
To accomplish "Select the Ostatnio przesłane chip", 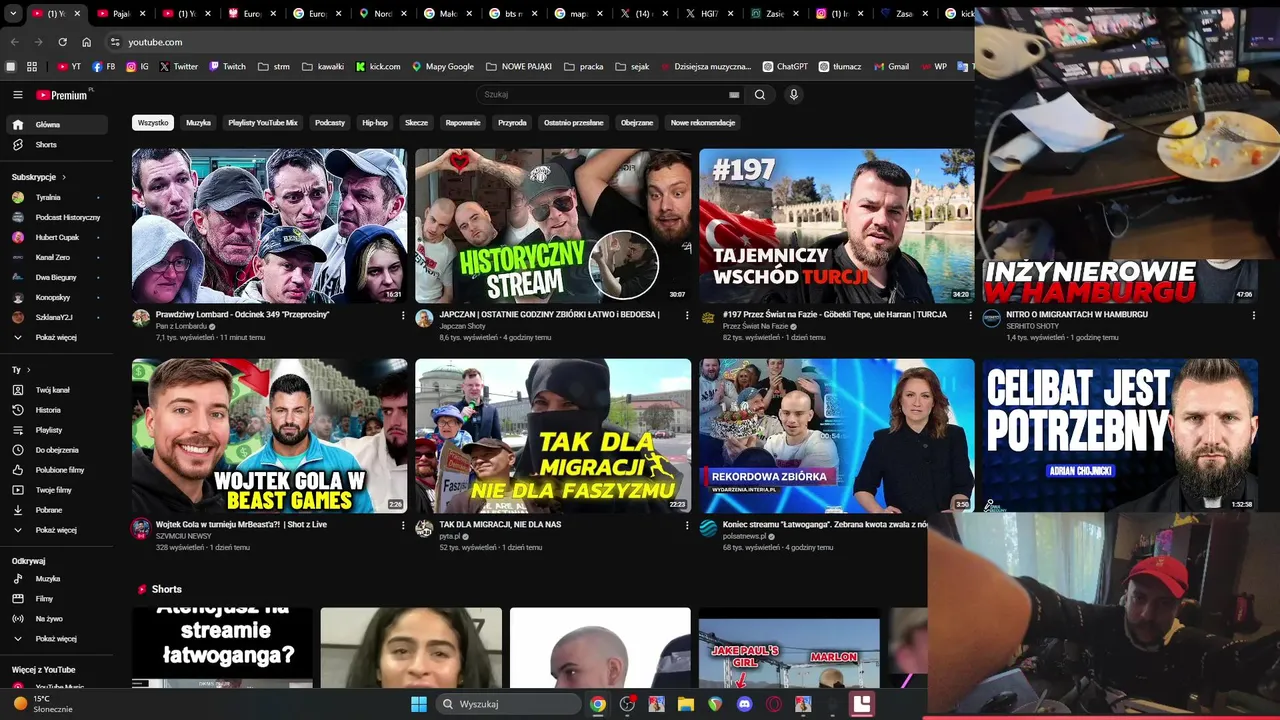I will (574, 123).
